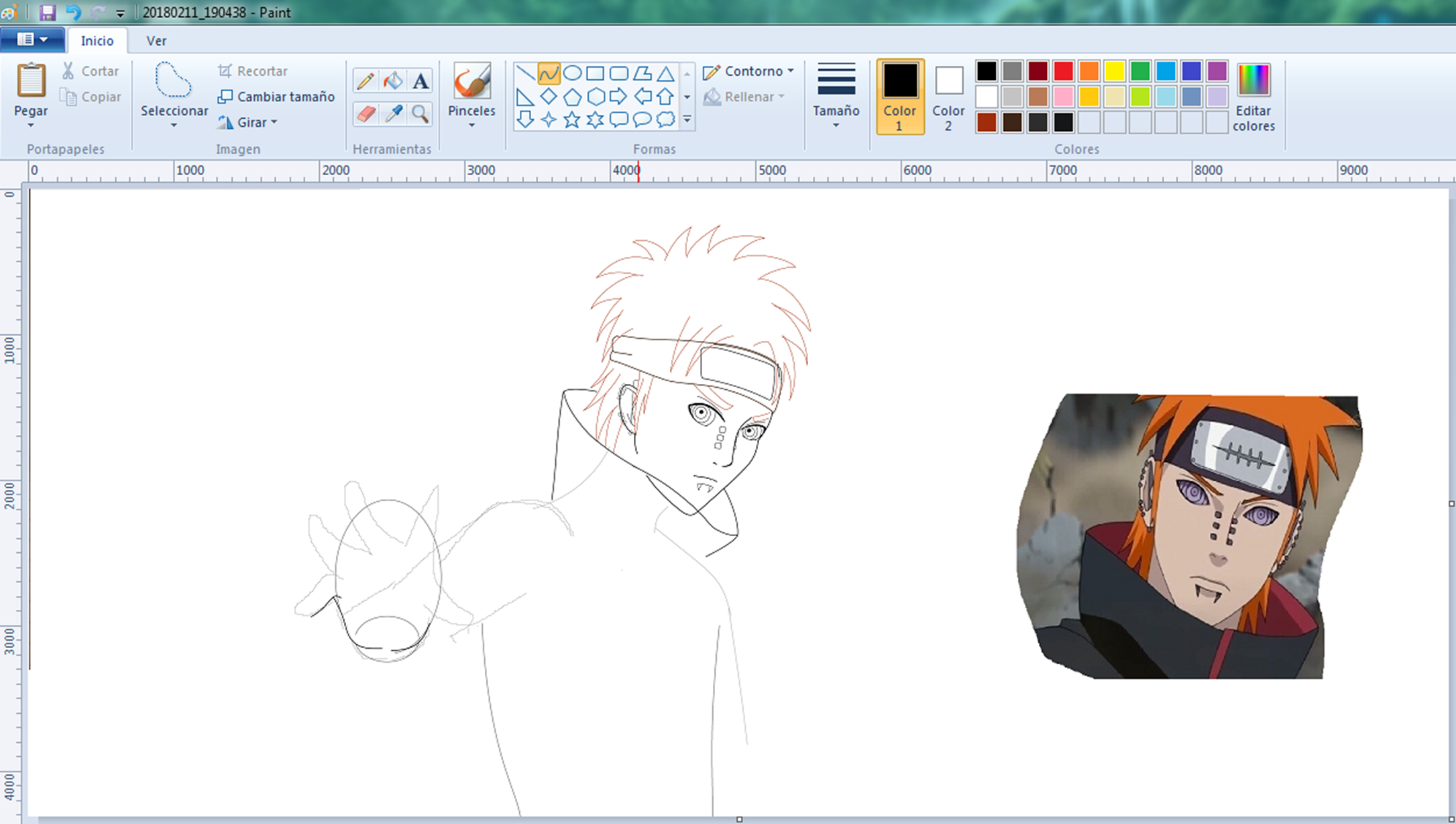Select the Five-point star shape
1456x824 pixels.
pos(572,119)
